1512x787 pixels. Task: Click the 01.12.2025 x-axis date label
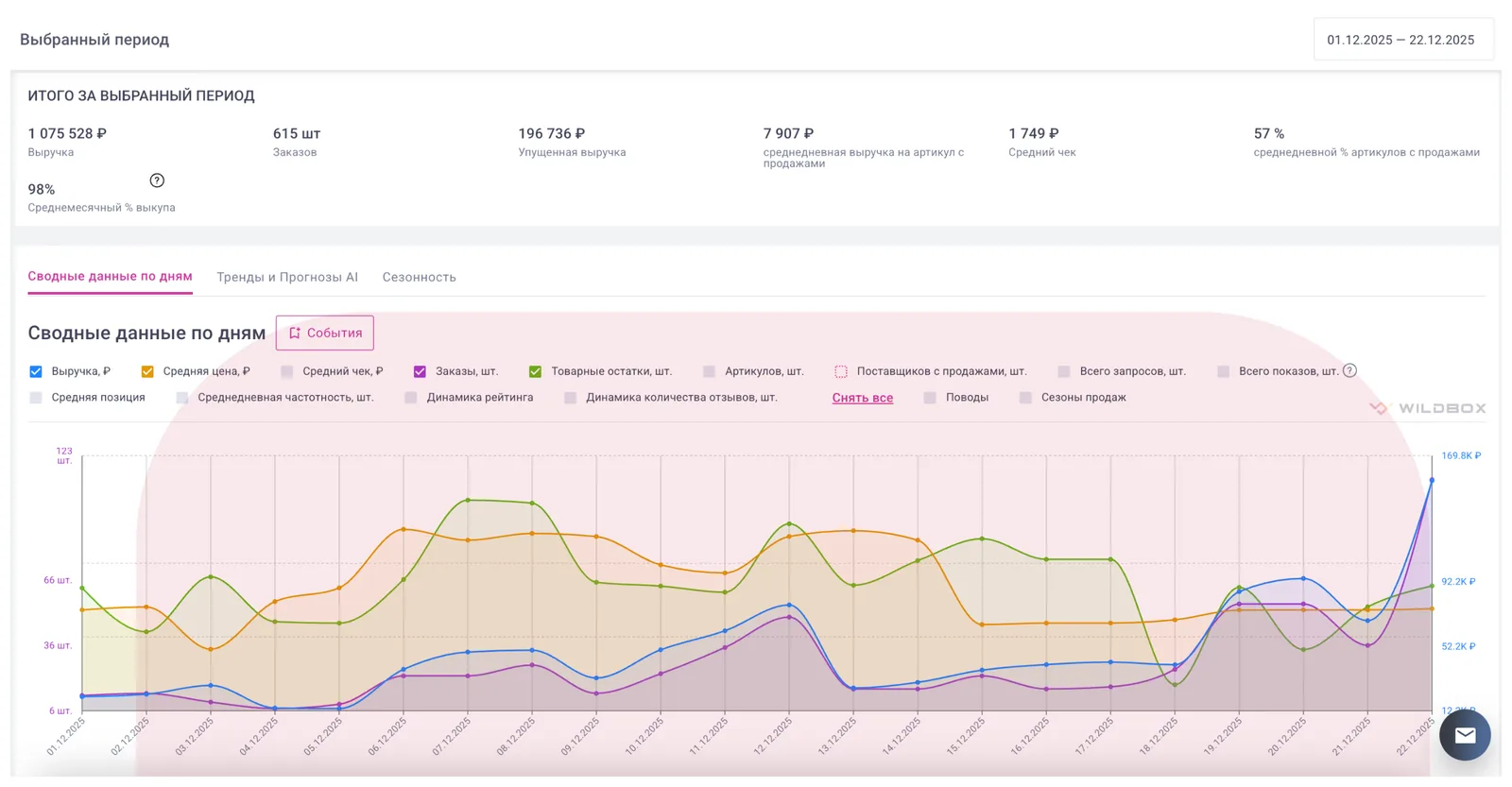pyautogui.click(x=66, y=736)
